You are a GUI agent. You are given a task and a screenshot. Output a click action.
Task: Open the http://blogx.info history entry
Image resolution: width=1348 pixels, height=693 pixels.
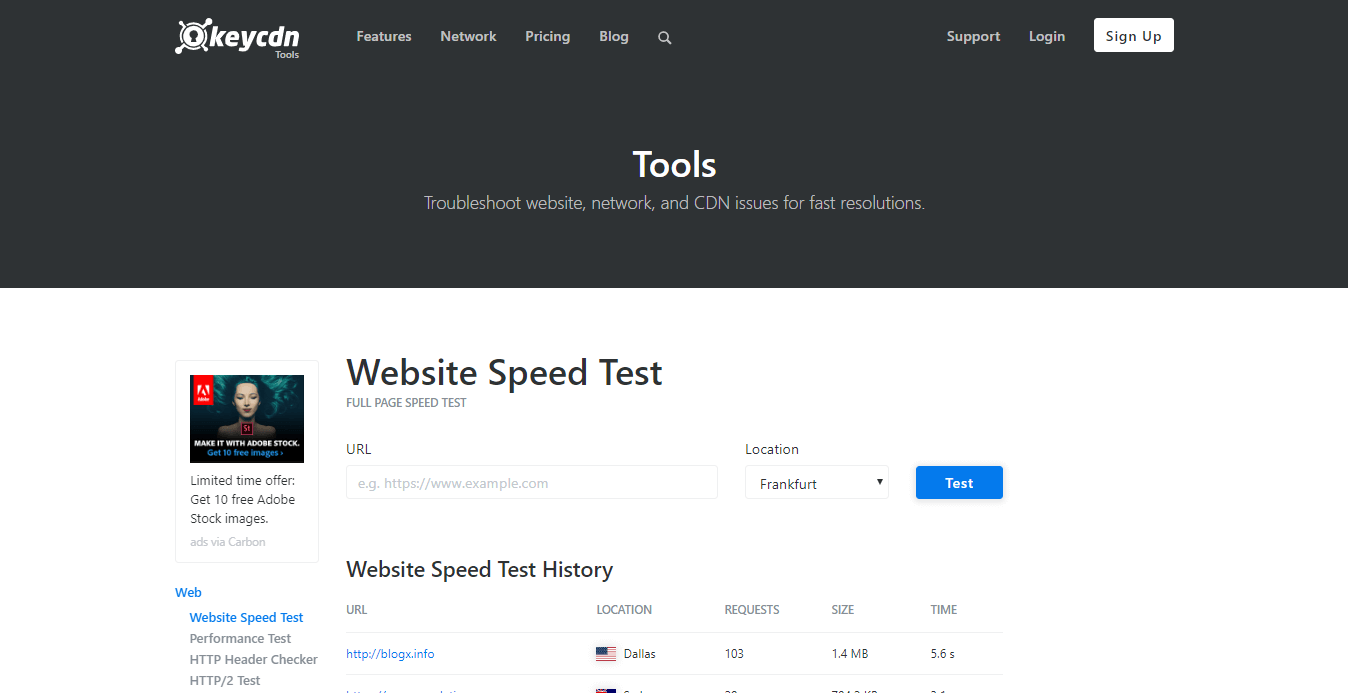[x=390, y=653]
